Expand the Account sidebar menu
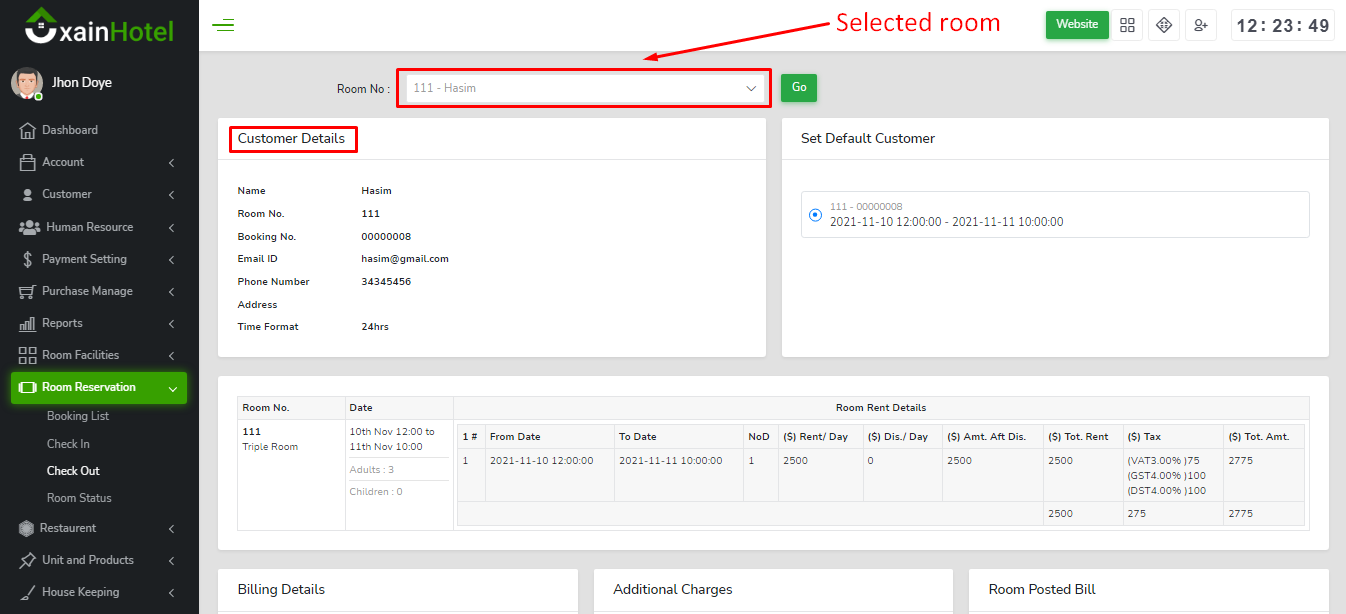The width and height of the screenshot is (1346, 614). point(98,162)
